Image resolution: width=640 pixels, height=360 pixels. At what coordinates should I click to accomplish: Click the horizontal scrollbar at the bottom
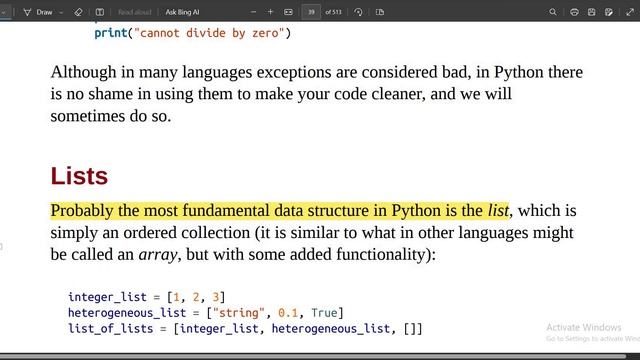click(x=313, y=356)
